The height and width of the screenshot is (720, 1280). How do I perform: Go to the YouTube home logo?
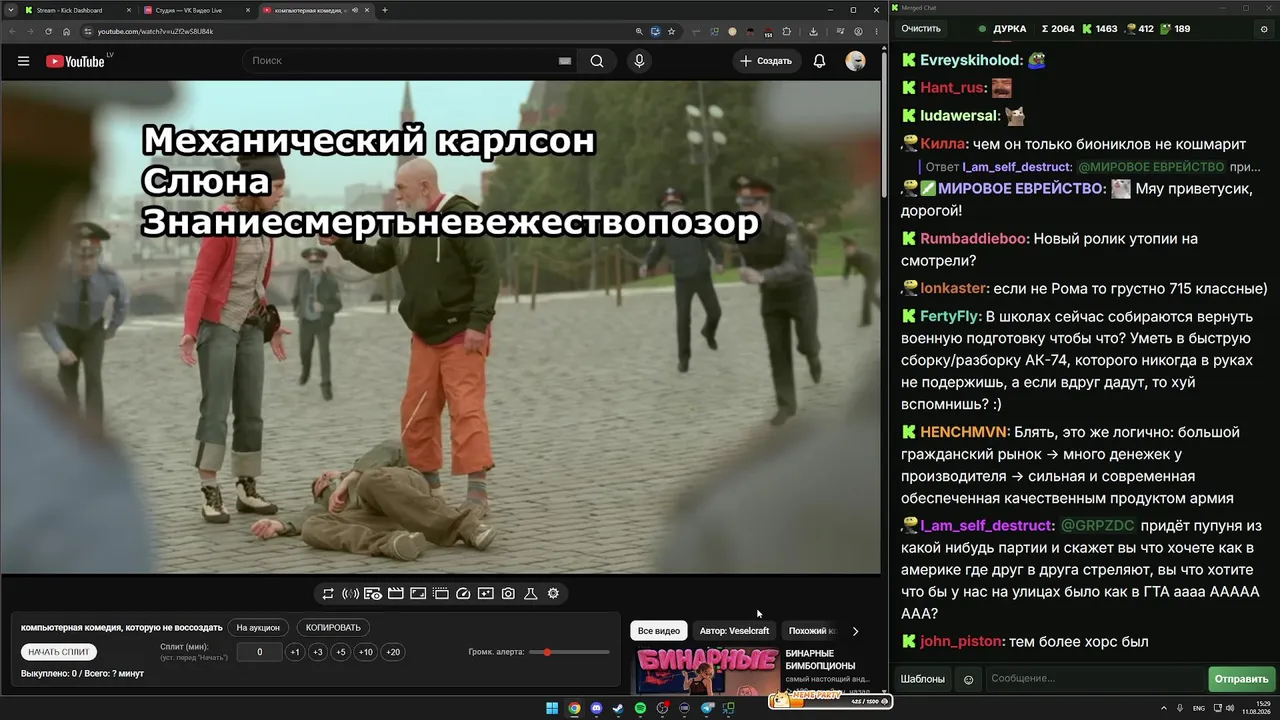point(75,61)
